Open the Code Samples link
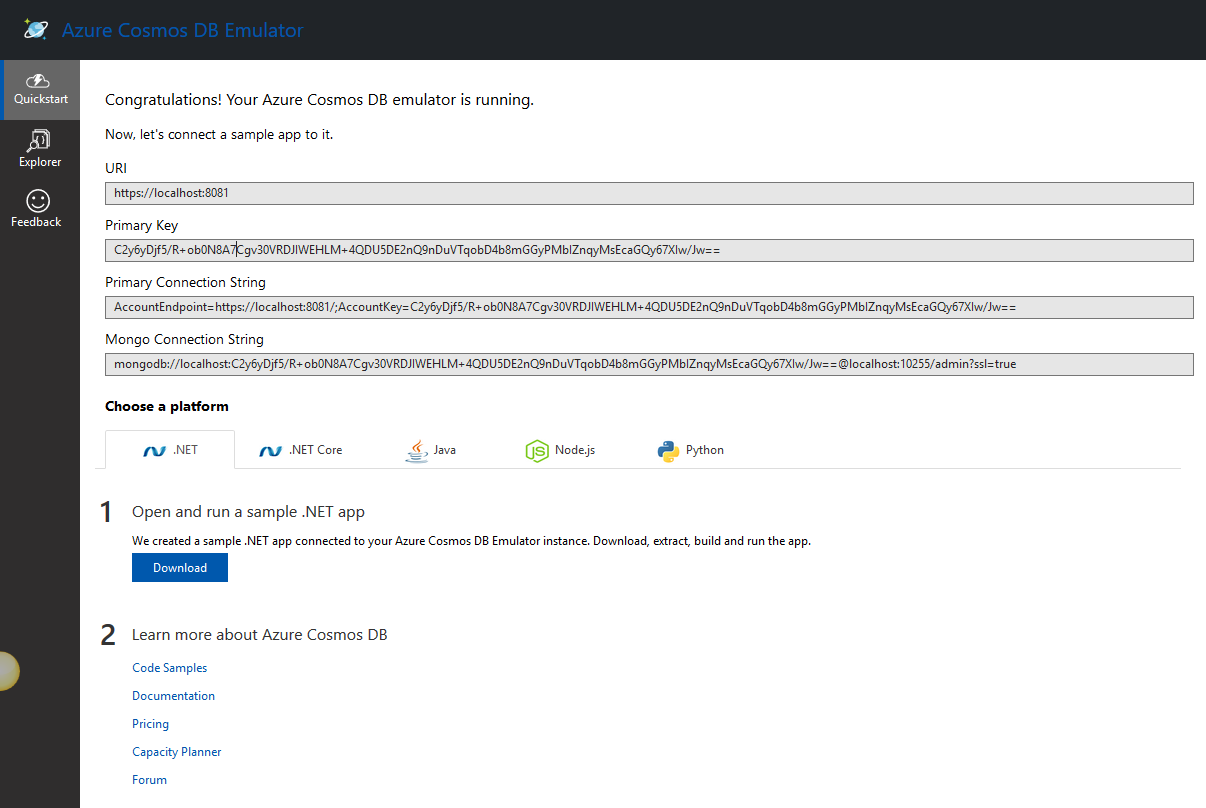1206x808 pixels. [170, 668]
